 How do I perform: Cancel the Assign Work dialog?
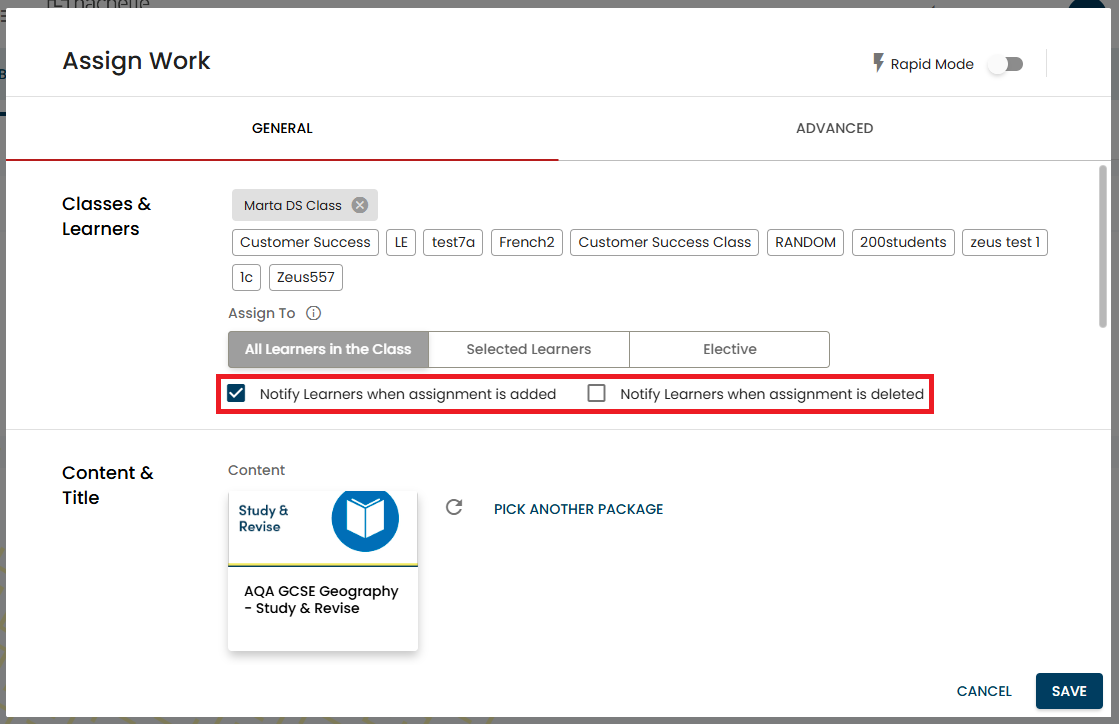coord(984,691)
